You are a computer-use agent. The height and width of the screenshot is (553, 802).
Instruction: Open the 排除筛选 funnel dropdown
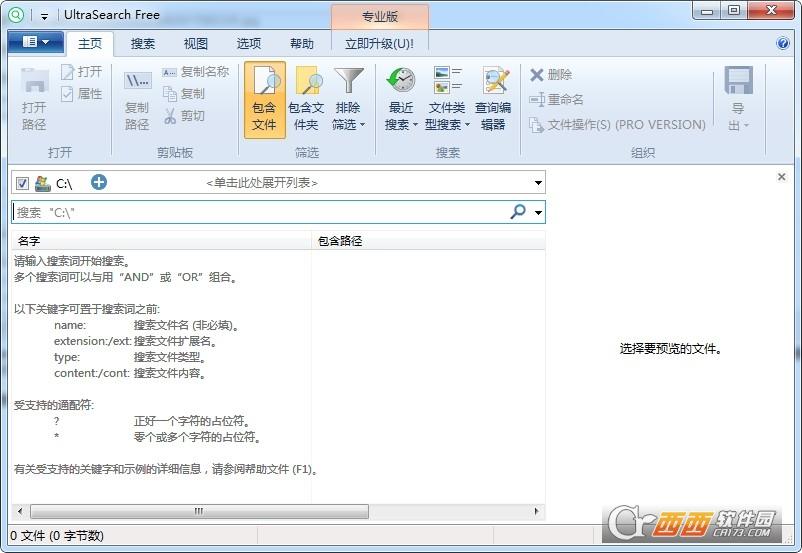[x=348, y=100]
